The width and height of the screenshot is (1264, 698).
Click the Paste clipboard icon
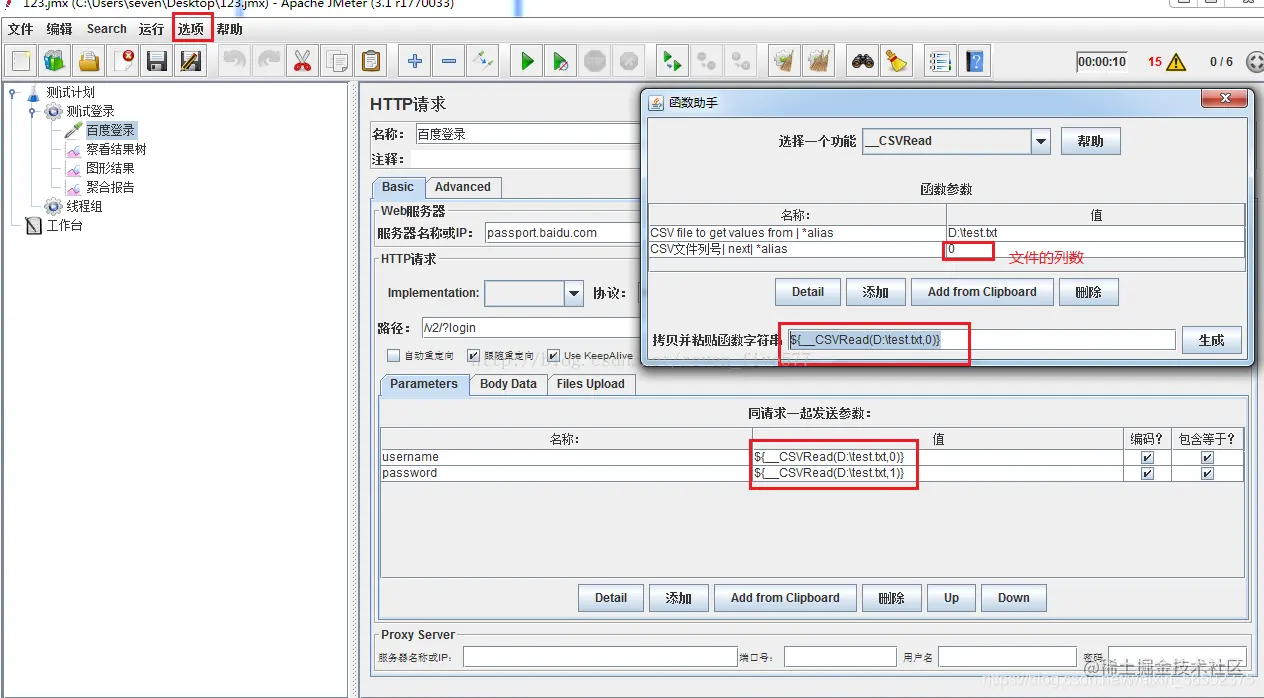pos(371,61)
